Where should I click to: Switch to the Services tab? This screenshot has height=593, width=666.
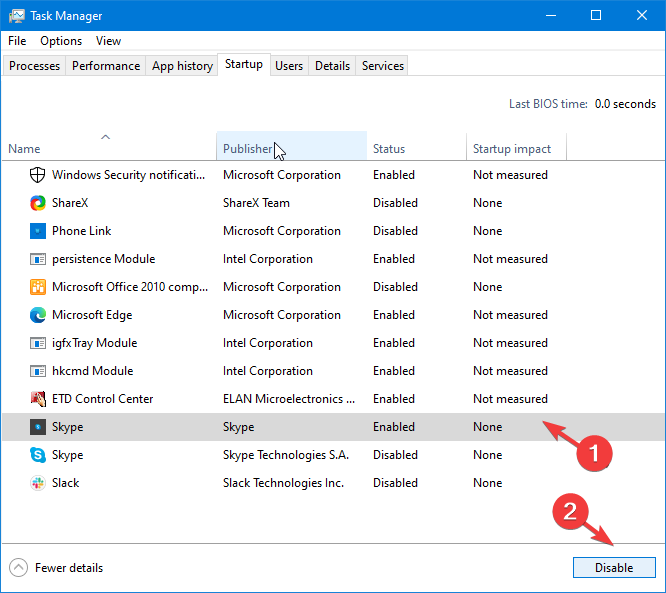pyautogui.click(x=383, y=66)
